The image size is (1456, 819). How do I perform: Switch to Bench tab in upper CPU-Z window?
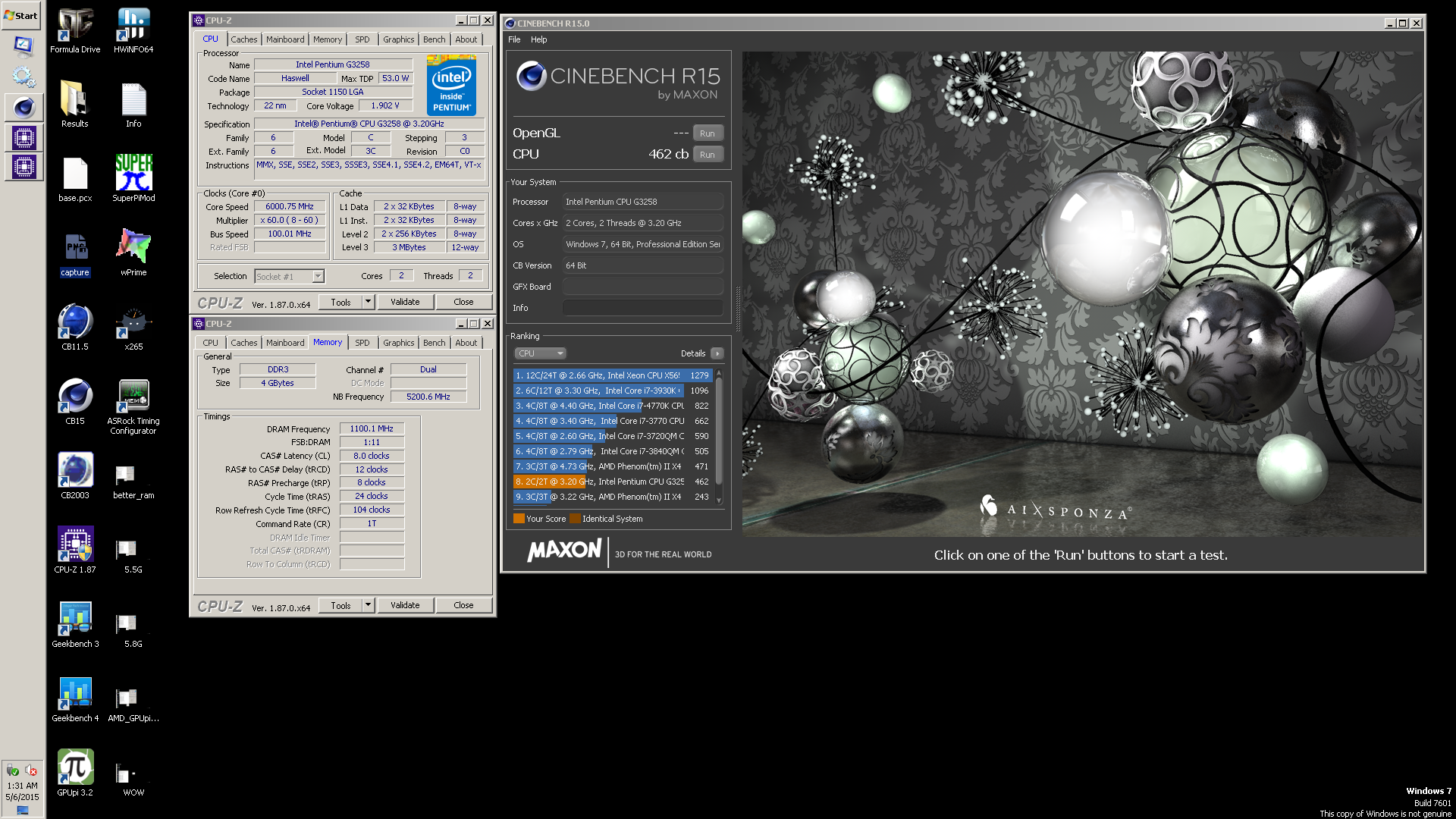(435, 39)
